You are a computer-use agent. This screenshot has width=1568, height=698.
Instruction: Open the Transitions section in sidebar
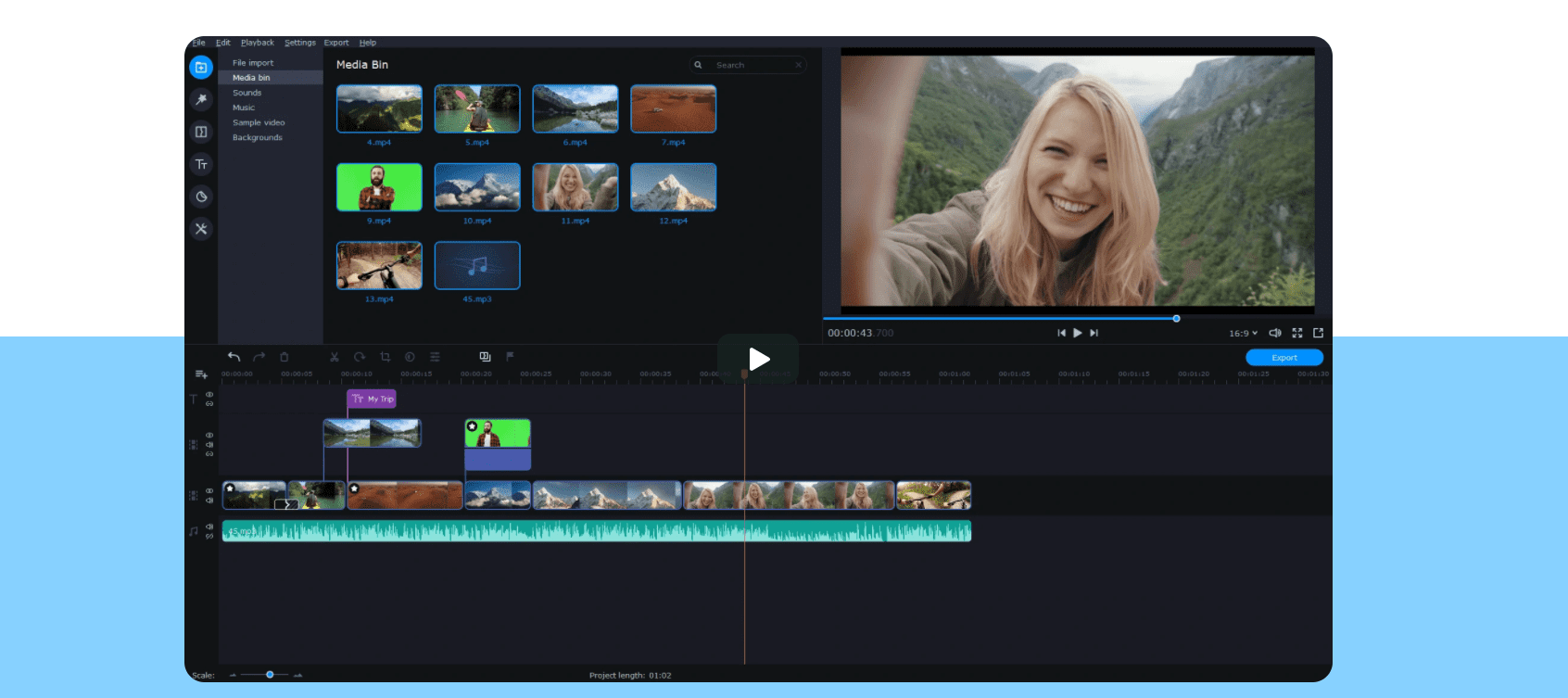pyautogui.click(x=201, y=132)
